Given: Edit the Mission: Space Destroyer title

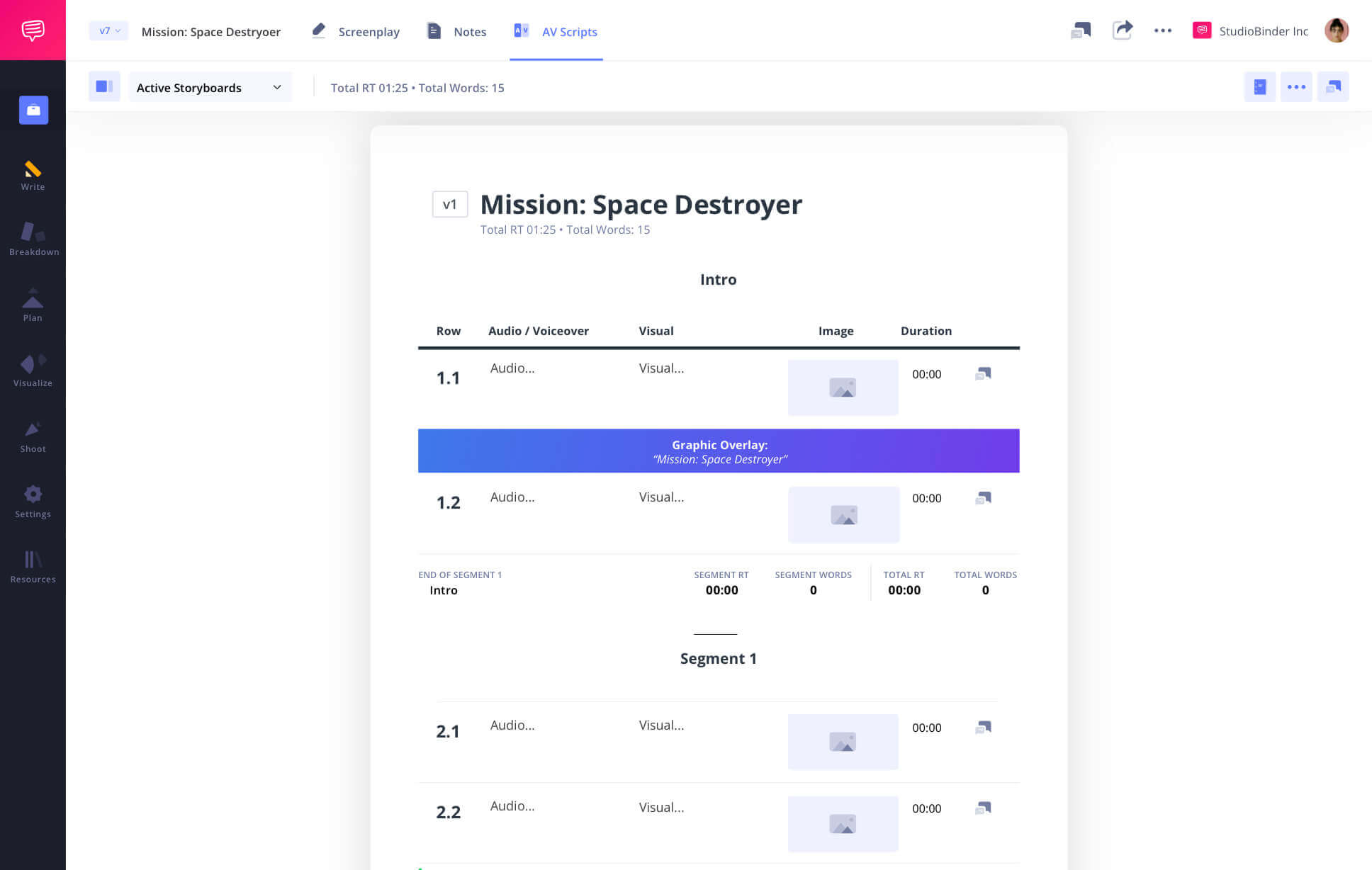Looking at the screenshot, I should pyautogui.click(x=641, y=204).
